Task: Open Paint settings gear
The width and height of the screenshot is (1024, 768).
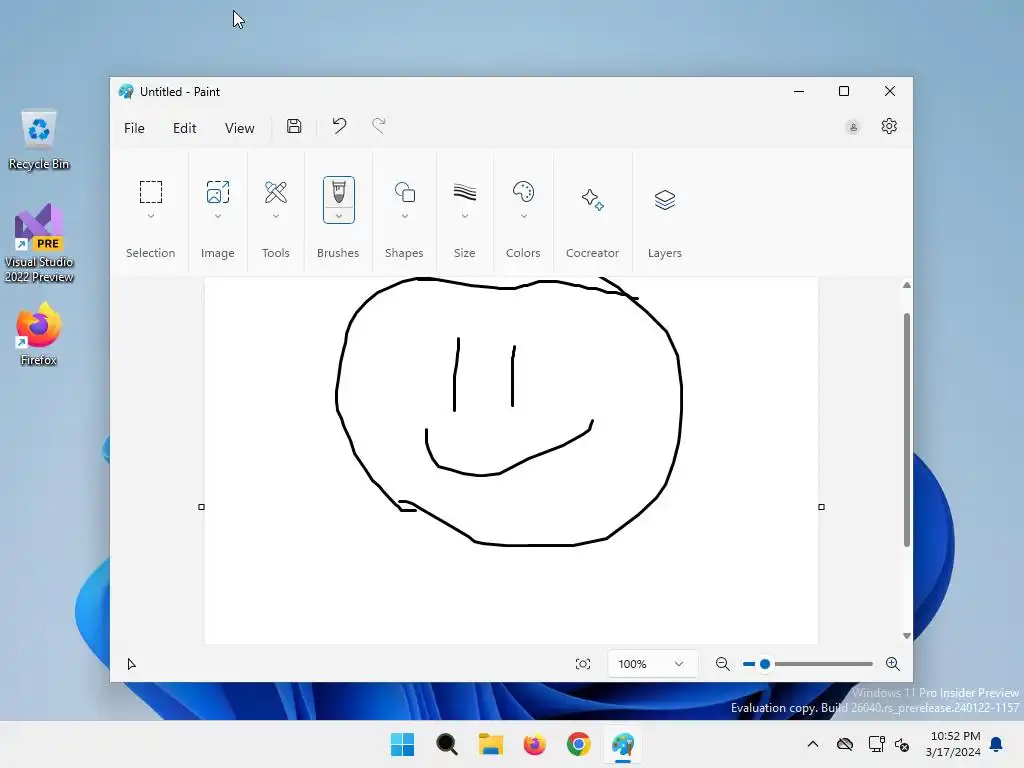Action: [889, 126]
